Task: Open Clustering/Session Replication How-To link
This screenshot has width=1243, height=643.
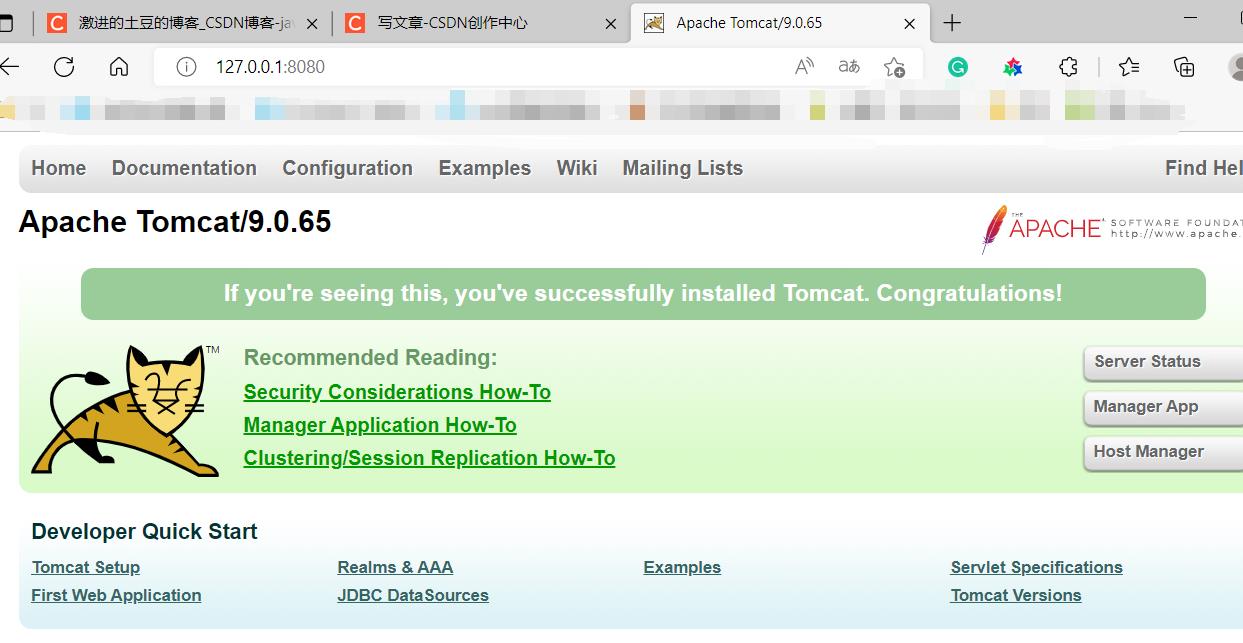Action: click(x=429, y=458)
